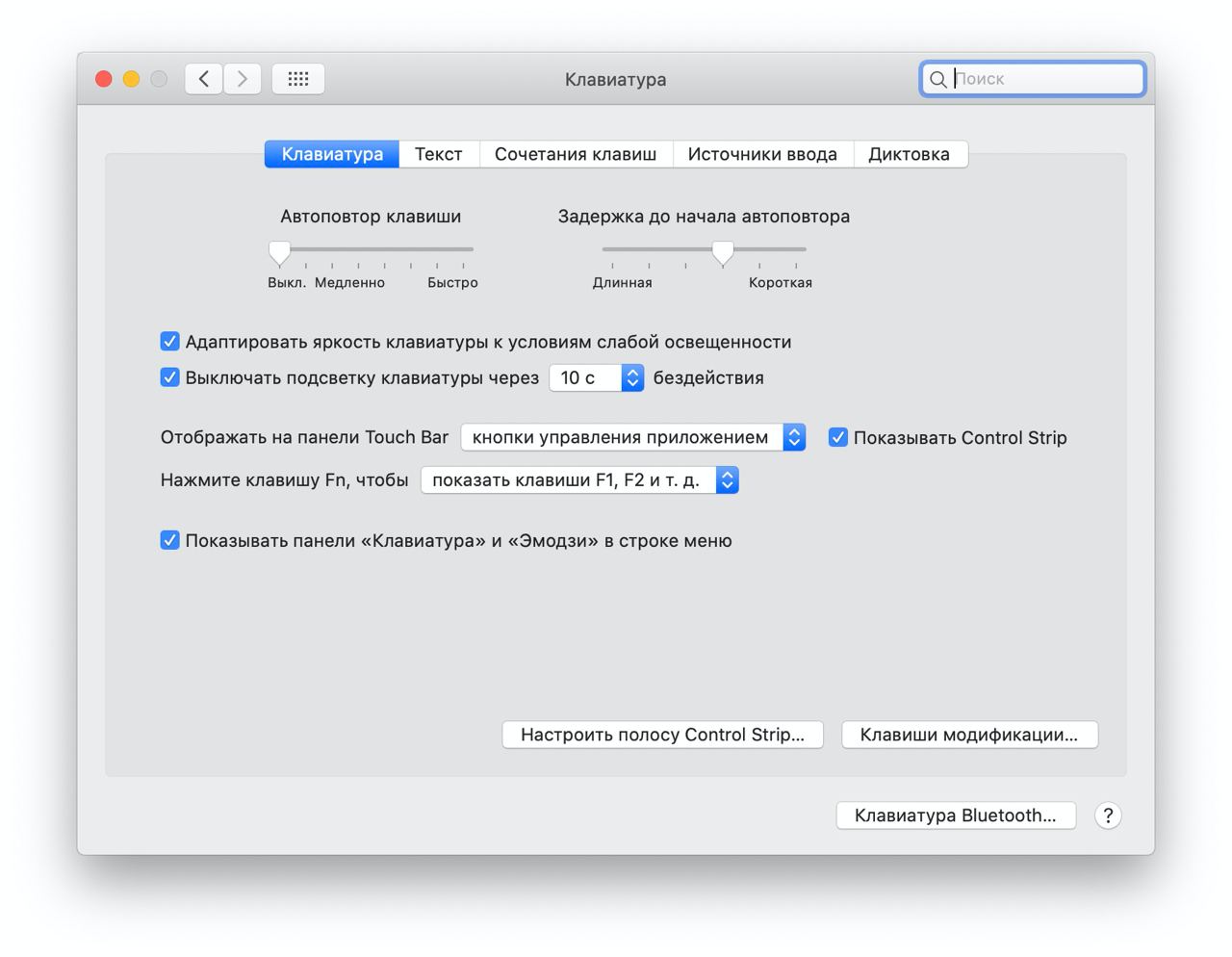
Task: Toggle Показывать Control Strip checkbox
Action: 838,437
